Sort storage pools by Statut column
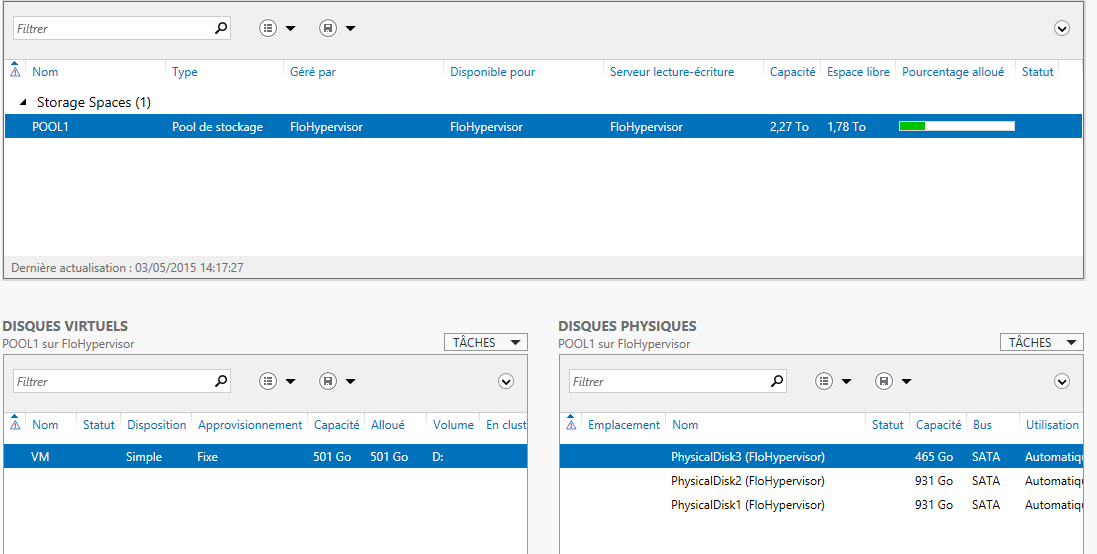The height and width of the screenshot is (554, 1097). 1038,72
